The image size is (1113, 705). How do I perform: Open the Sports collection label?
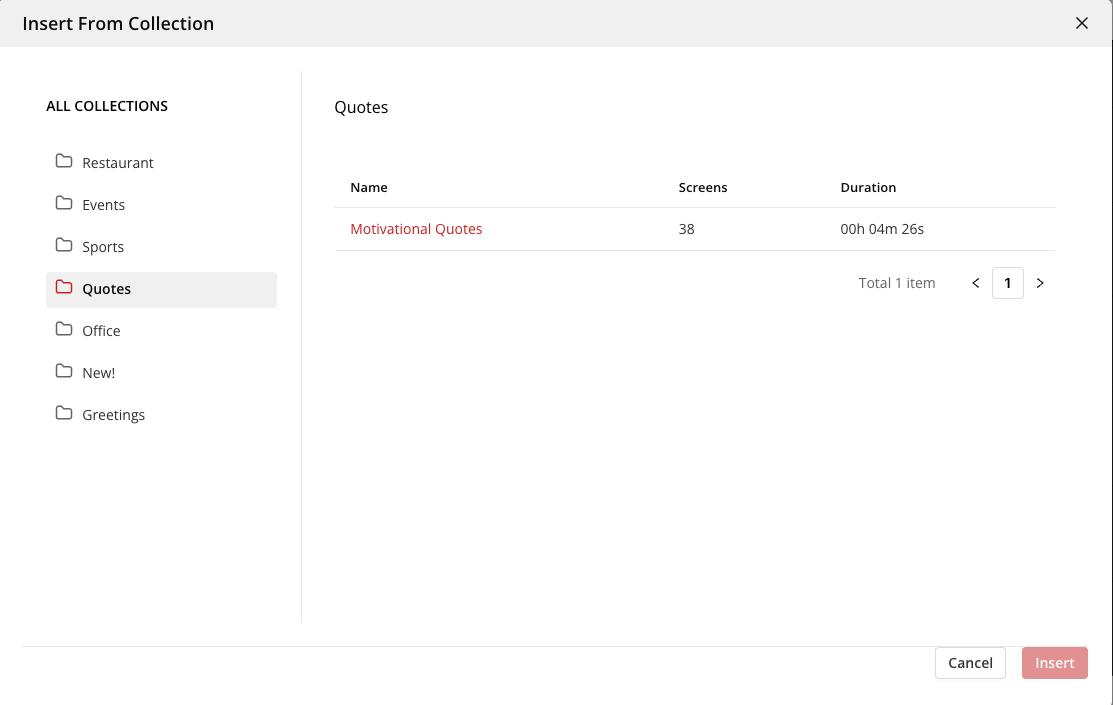point(103,247)
